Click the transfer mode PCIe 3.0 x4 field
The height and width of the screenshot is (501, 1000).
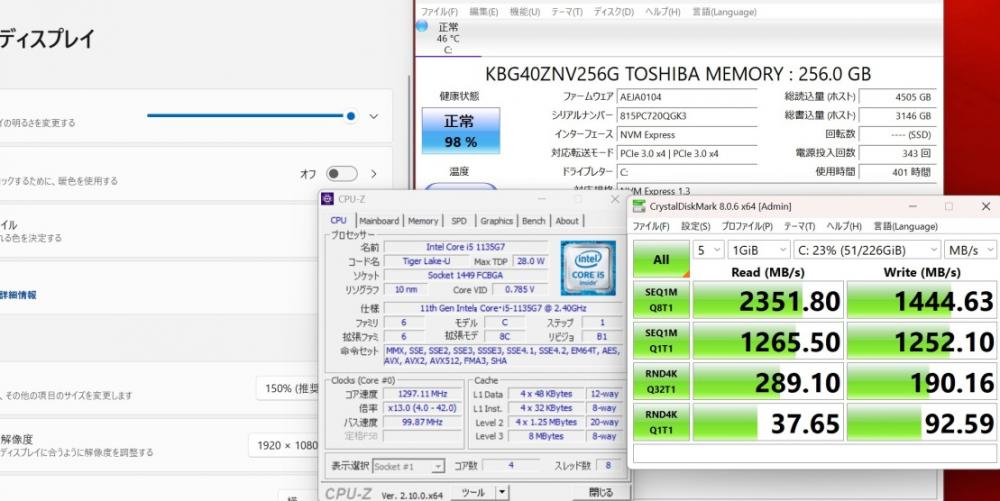[687, 153]
